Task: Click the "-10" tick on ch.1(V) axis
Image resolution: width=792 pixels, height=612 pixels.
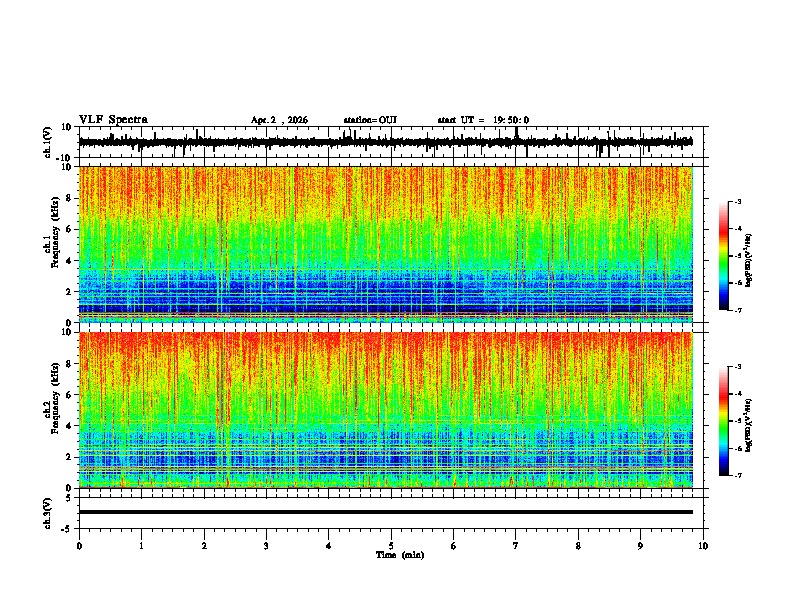Action: pyautogui.click(x=65, y=158)
